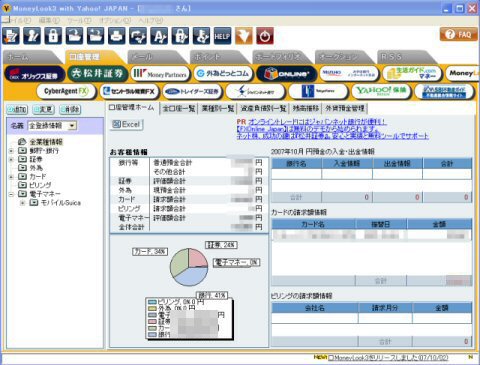The width and height of the screenshot is (480, 365).
Task: Switch to the 全口座一覧 tab
Action: click(179, 108)
